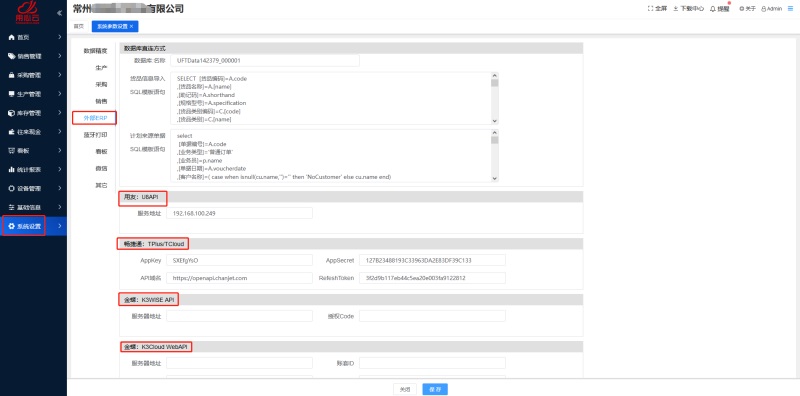
Task: Click the down arrow of 货品信息导入 textarea scrollbar
Action: tap(494, 121)
